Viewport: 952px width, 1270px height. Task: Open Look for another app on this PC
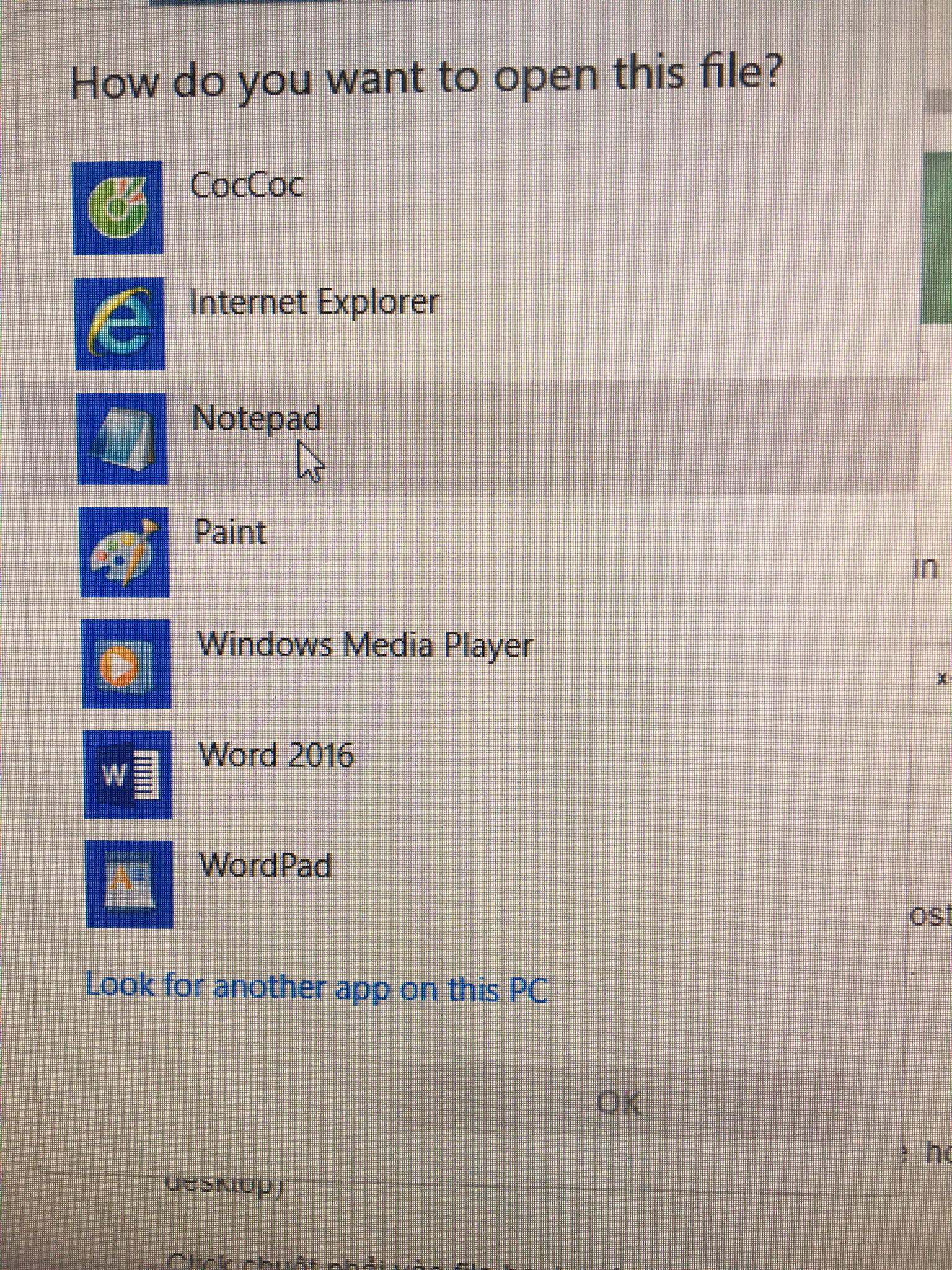click(x=317, y=987)
